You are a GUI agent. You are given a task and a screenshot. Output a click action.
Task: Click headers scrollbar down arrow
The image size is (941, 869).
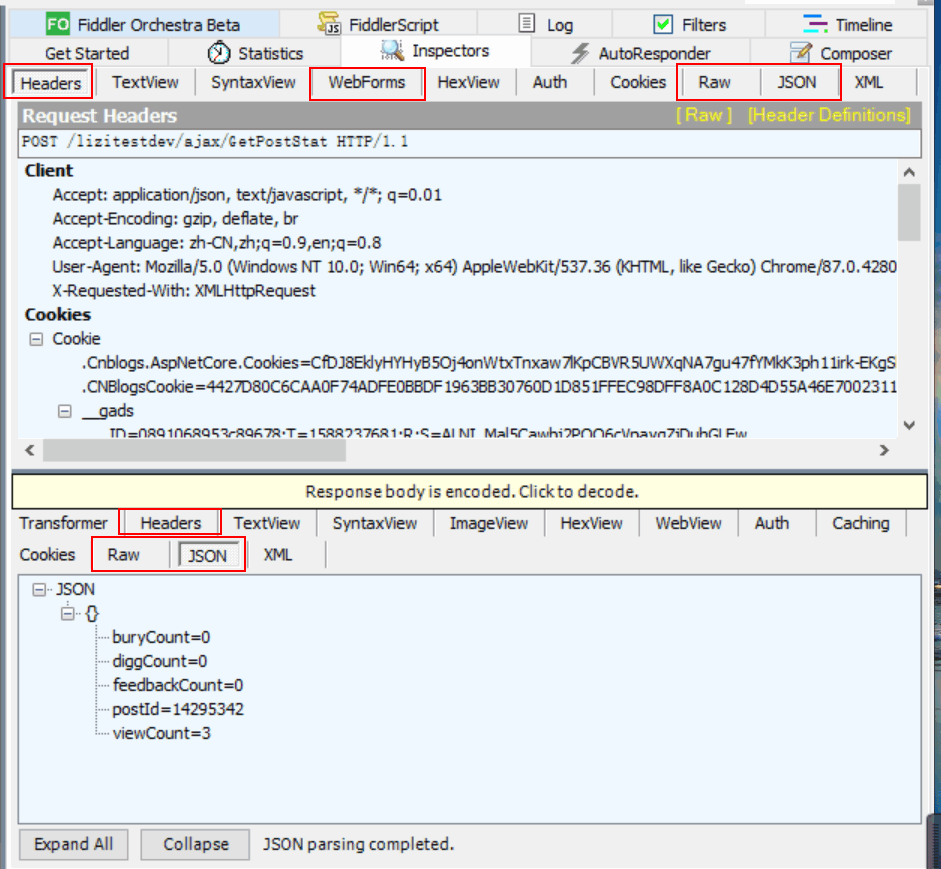pyautogui.click(x=909, y=425)
